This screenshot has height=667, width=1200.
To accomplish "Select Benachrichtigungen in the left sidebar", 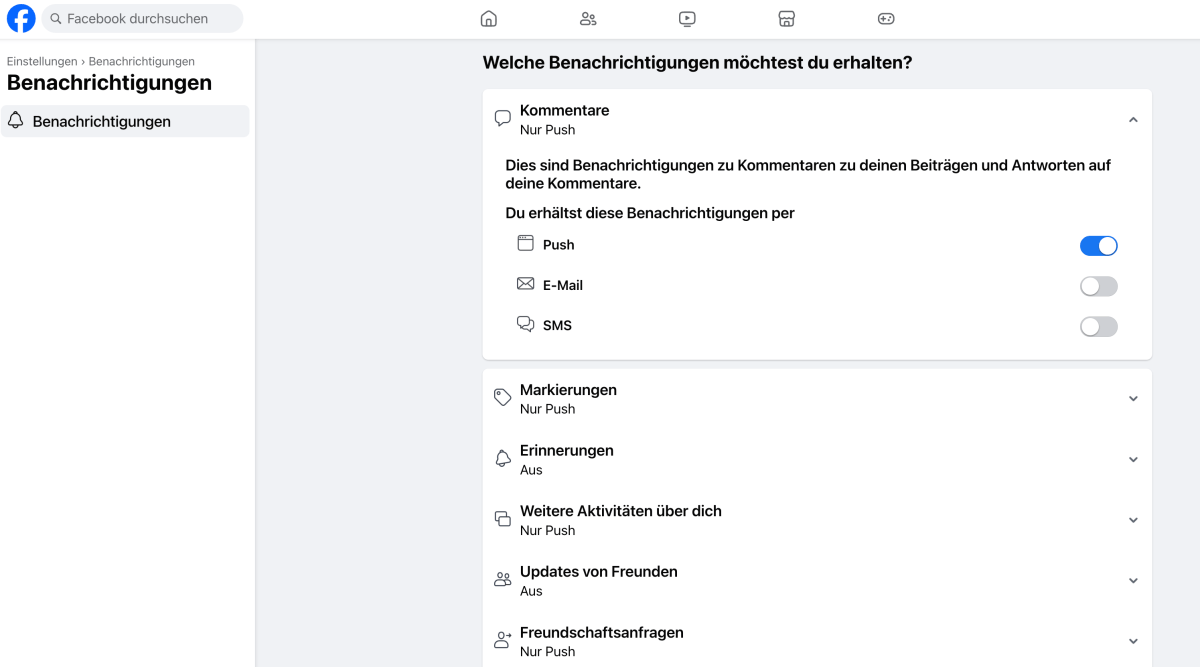I will click(x=125, y=121).
